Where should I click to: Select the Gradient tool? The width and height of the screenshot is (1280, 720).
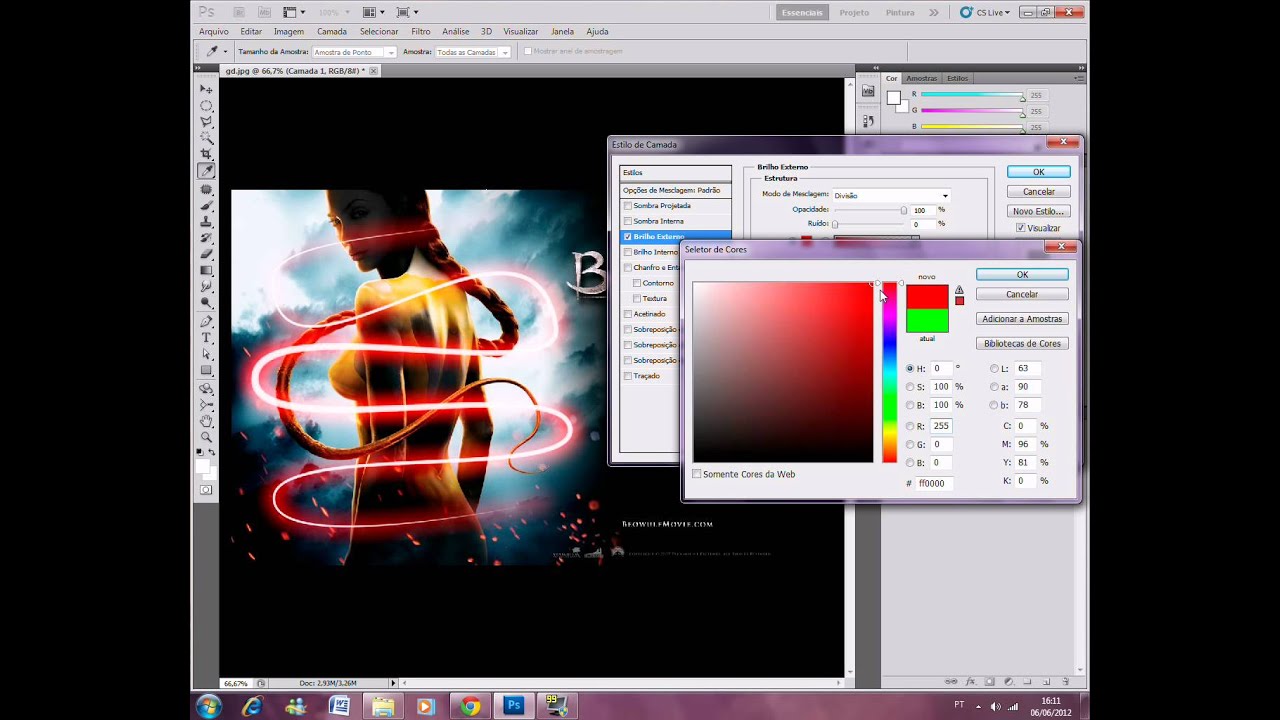click(x=206, y=270)
